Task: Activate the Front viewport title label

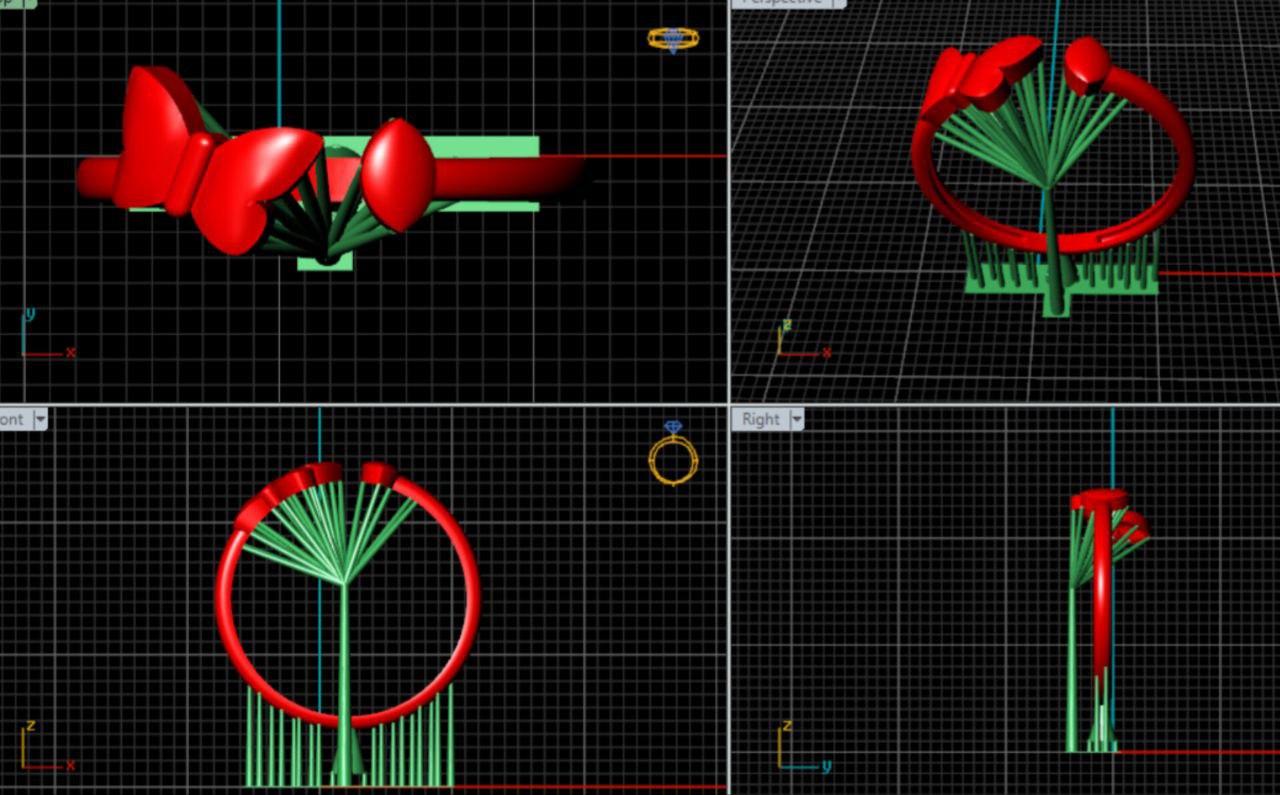Action: [x=12, y=420]
